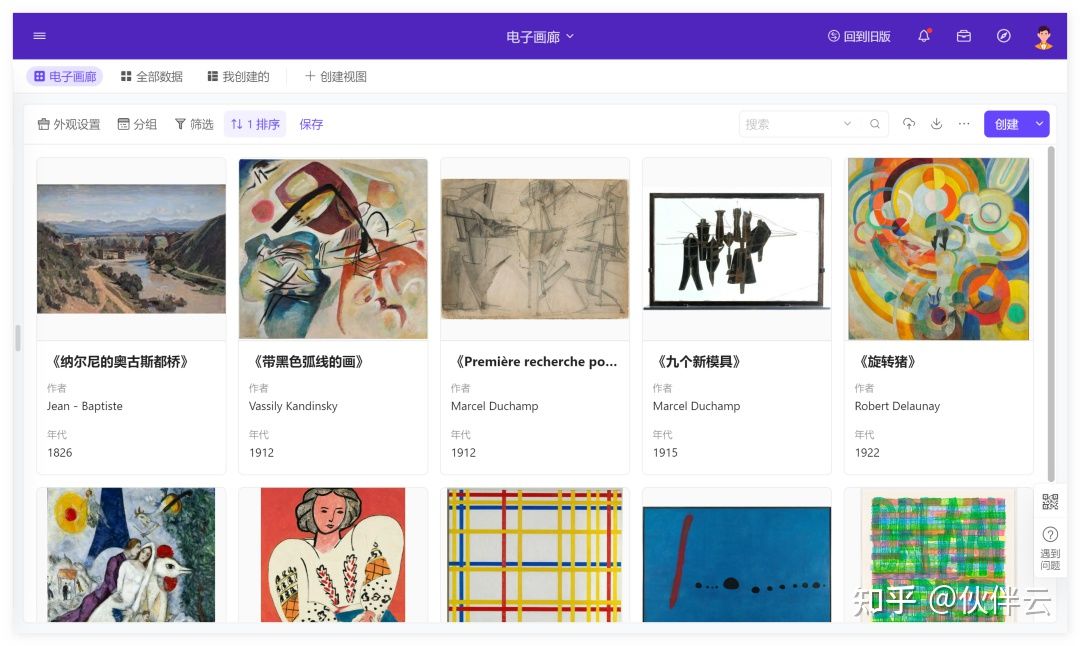The image size is (1080, 646).
Task: Open the hamburger menu in purple header
Action: coord(39,36)
